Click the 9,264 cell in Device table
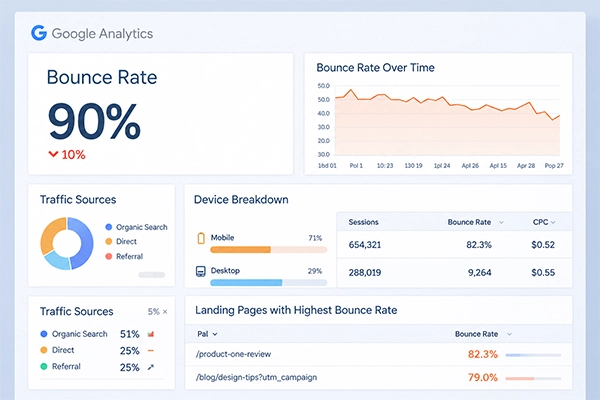600x400 pixels. point(479,273)
